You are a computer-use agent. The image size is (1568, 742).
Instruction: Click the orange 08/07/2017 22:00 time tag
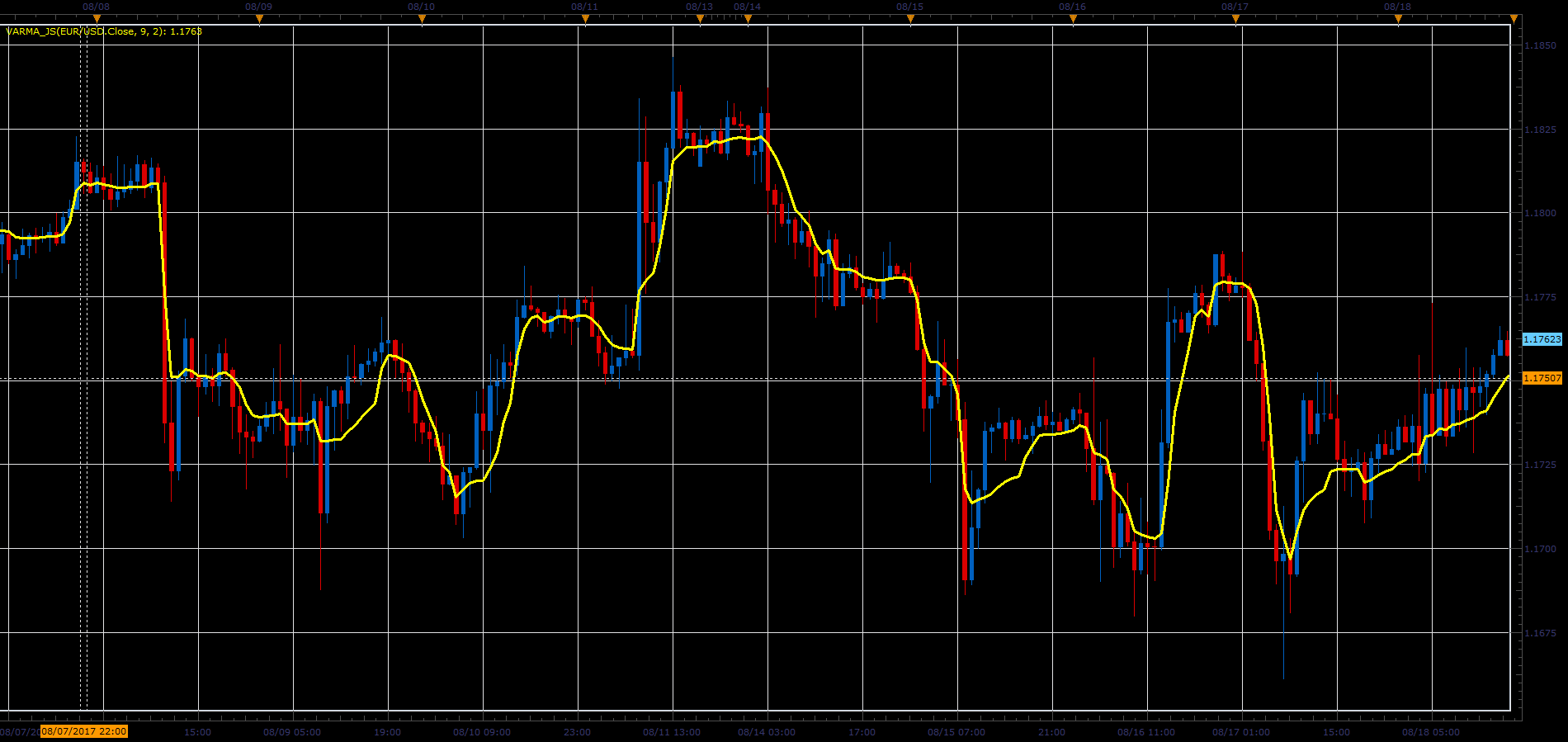coord(84,731)
